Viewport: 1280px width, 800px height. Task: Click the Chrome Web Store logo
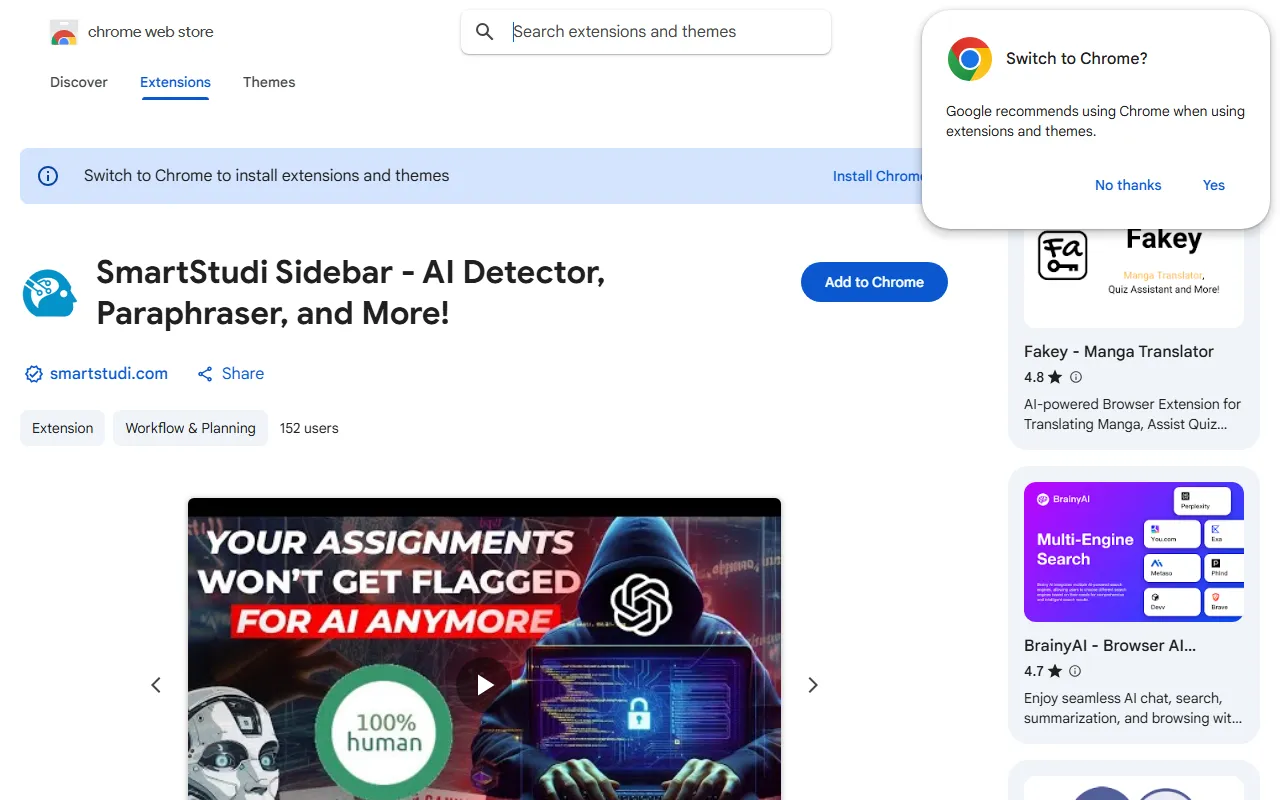pyautogui.click(x=64, y=32)
